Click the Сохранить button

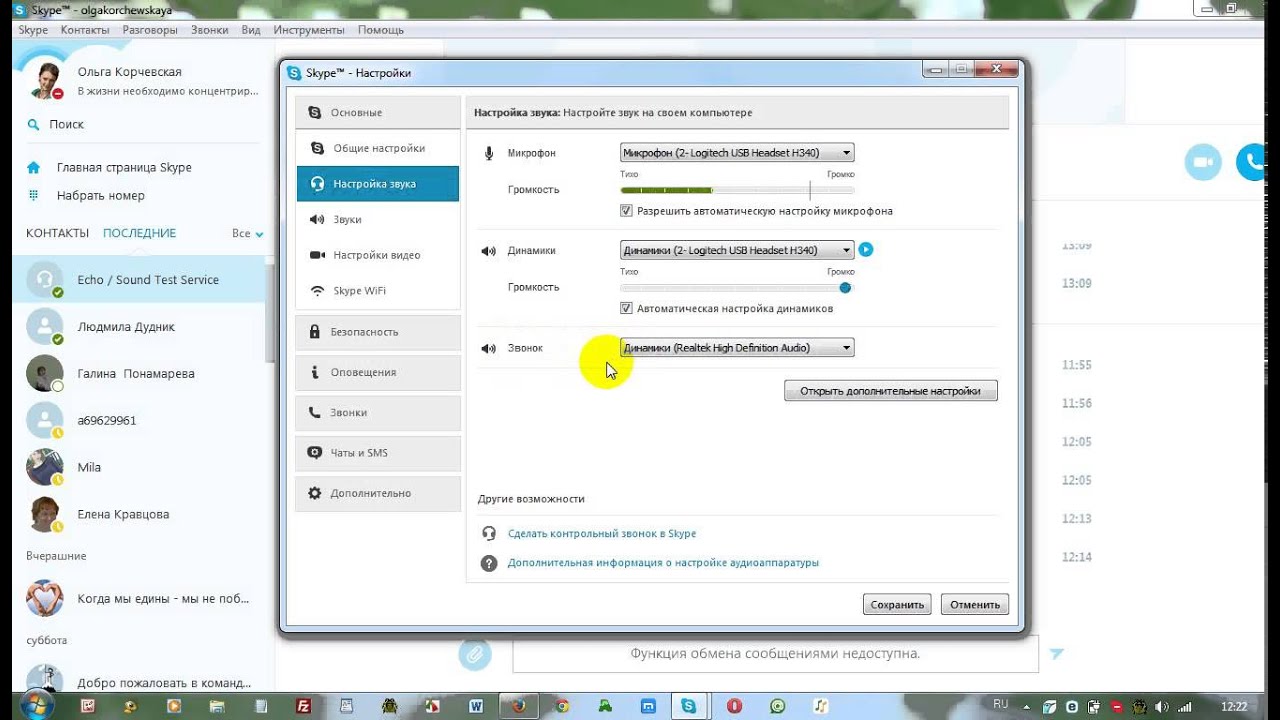coord(897,604)
